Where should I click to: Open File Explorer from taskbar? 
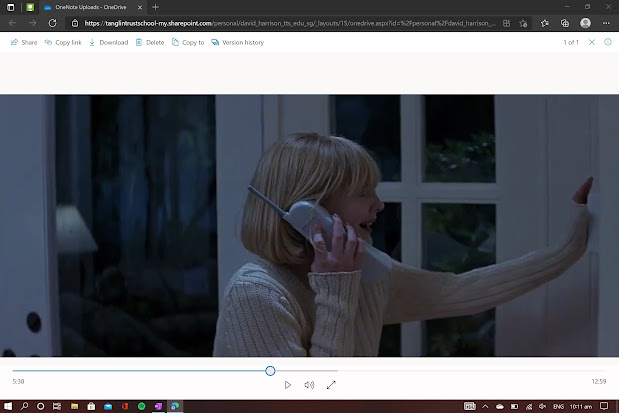coord(74,406)
